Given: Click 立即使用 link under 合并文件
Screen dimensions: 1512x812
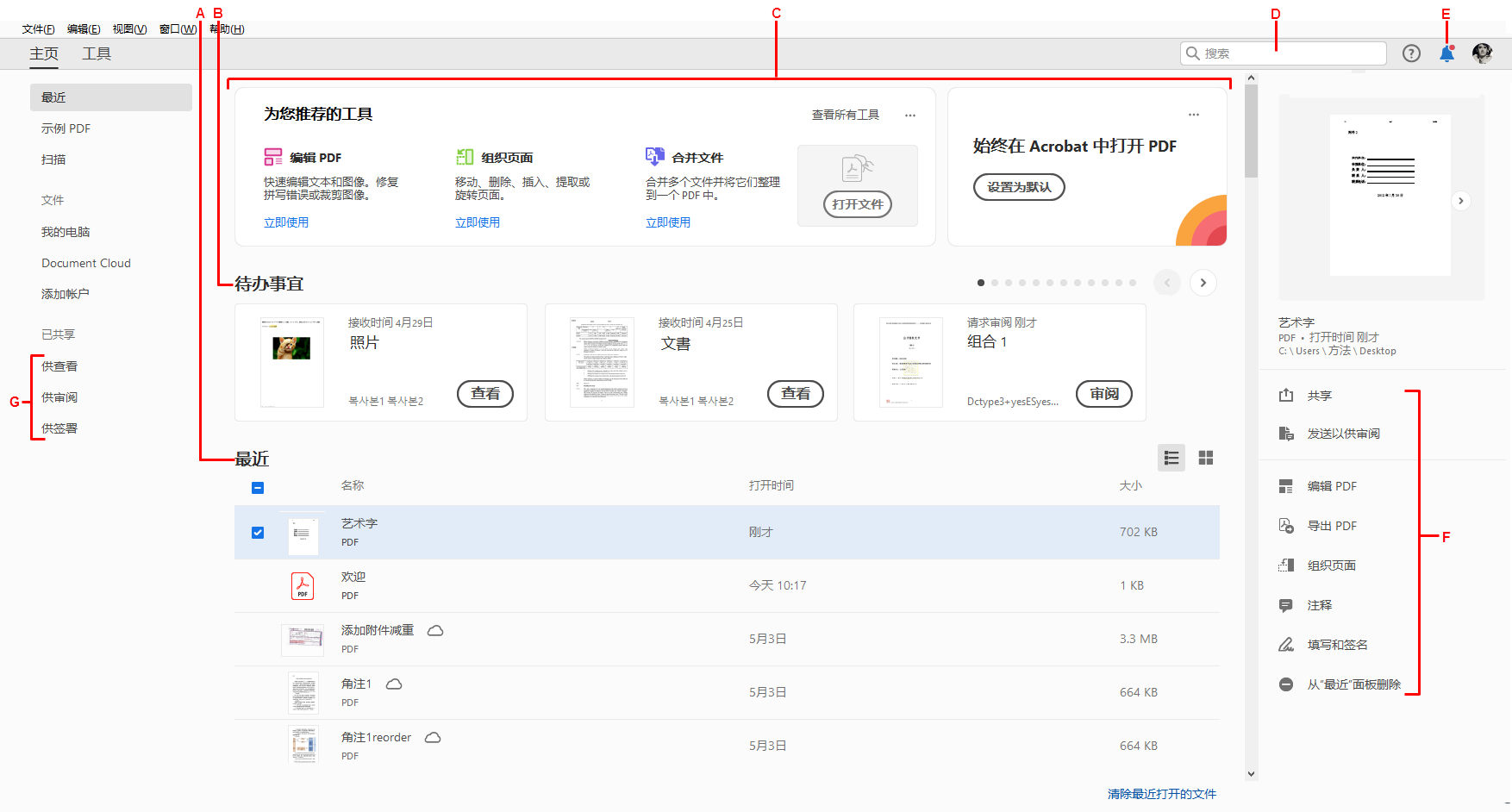Looking at the screenshot, I should coord(668,222).
